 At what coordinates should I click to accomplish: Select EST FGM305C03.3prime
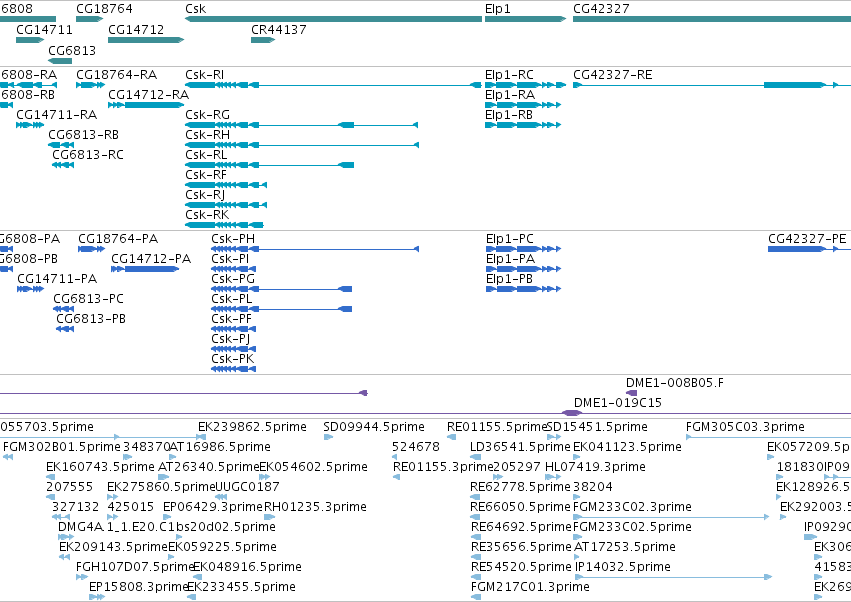click(745, 427)
